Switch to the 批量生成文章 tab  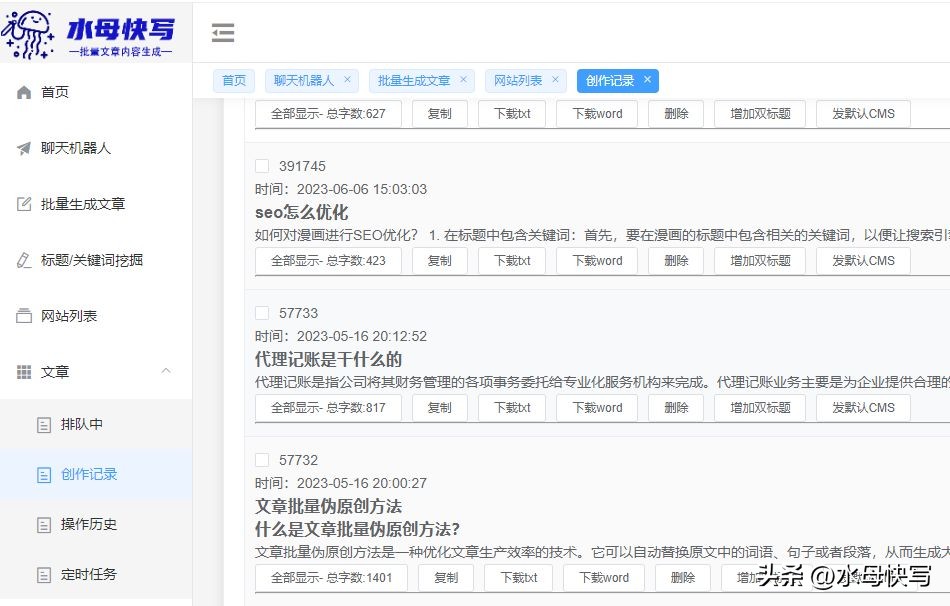click(415, 79)
